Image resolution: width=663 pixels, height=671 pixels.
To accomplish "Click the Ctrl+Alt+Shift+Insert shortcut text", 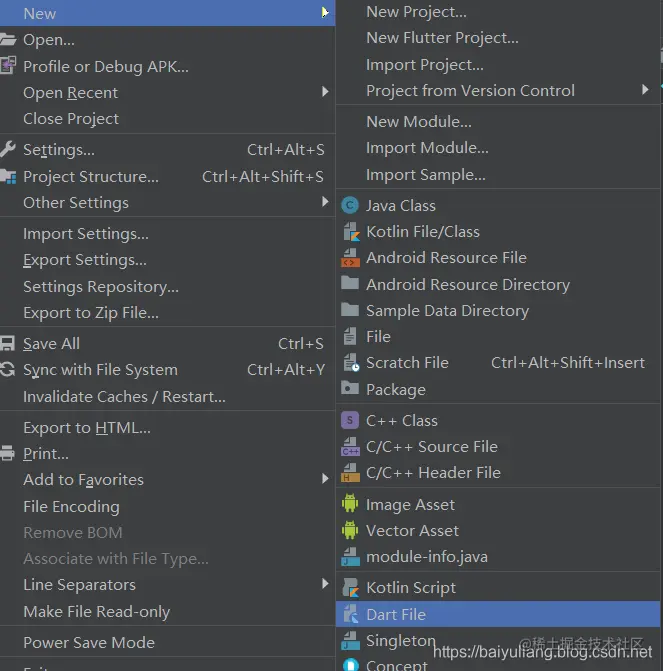I will pos(568,362).
